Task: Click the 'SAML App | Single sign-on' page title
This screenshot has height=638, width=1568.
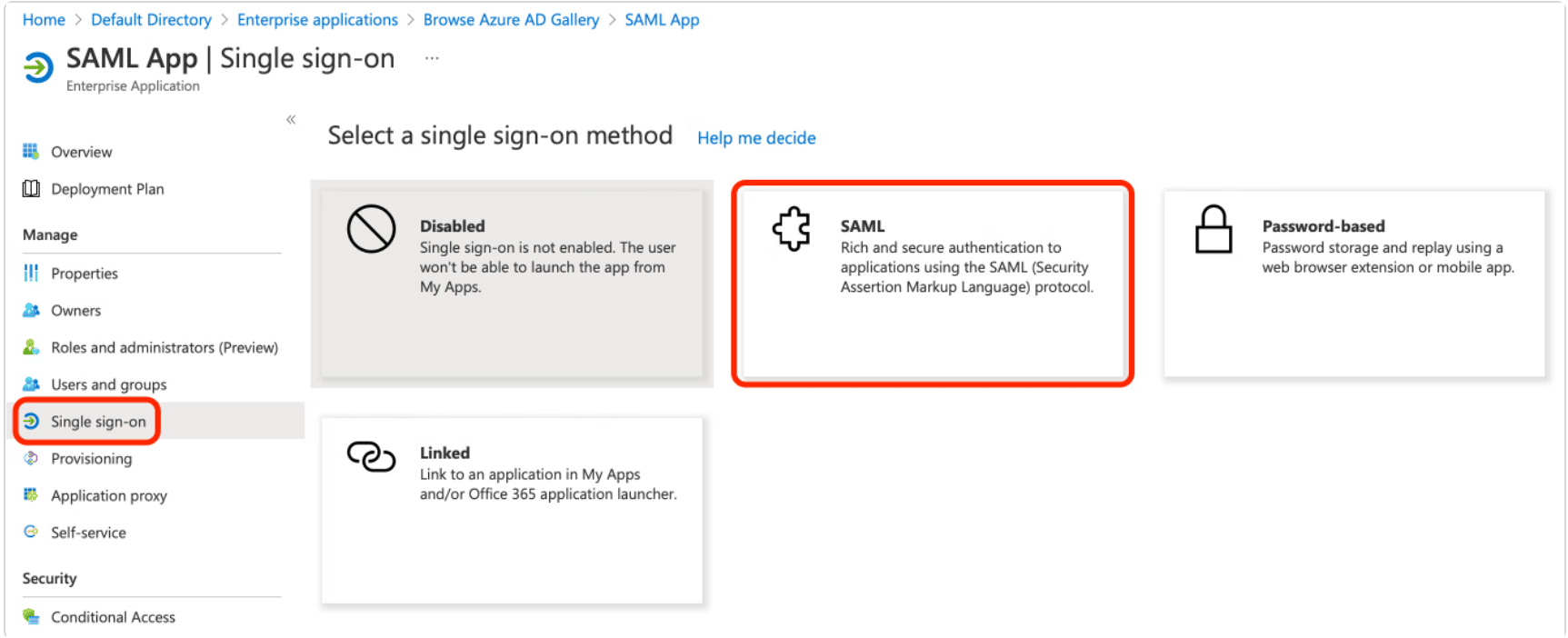Action: 231,58
